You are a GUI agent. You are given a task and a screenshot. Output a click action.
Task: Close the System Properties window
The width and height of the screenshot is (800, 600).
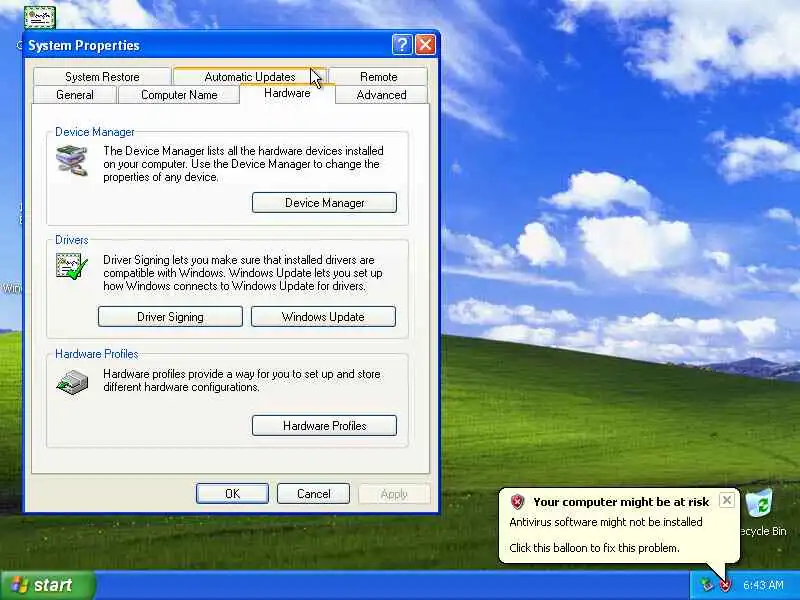pyautogui.click(x=426, y=44)
